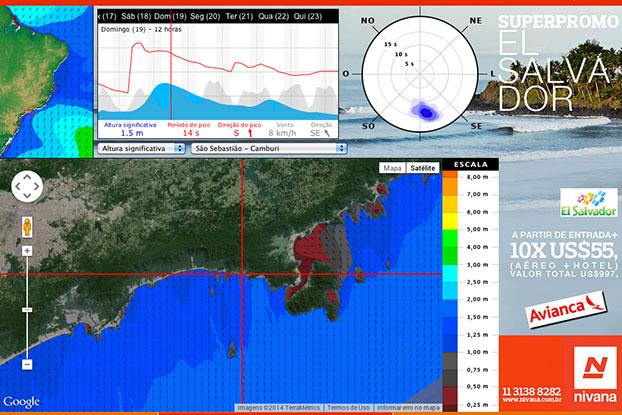Click the Nivana logo in the ad
This screenshot has height=415, width=622.
[x=595, y=374]
